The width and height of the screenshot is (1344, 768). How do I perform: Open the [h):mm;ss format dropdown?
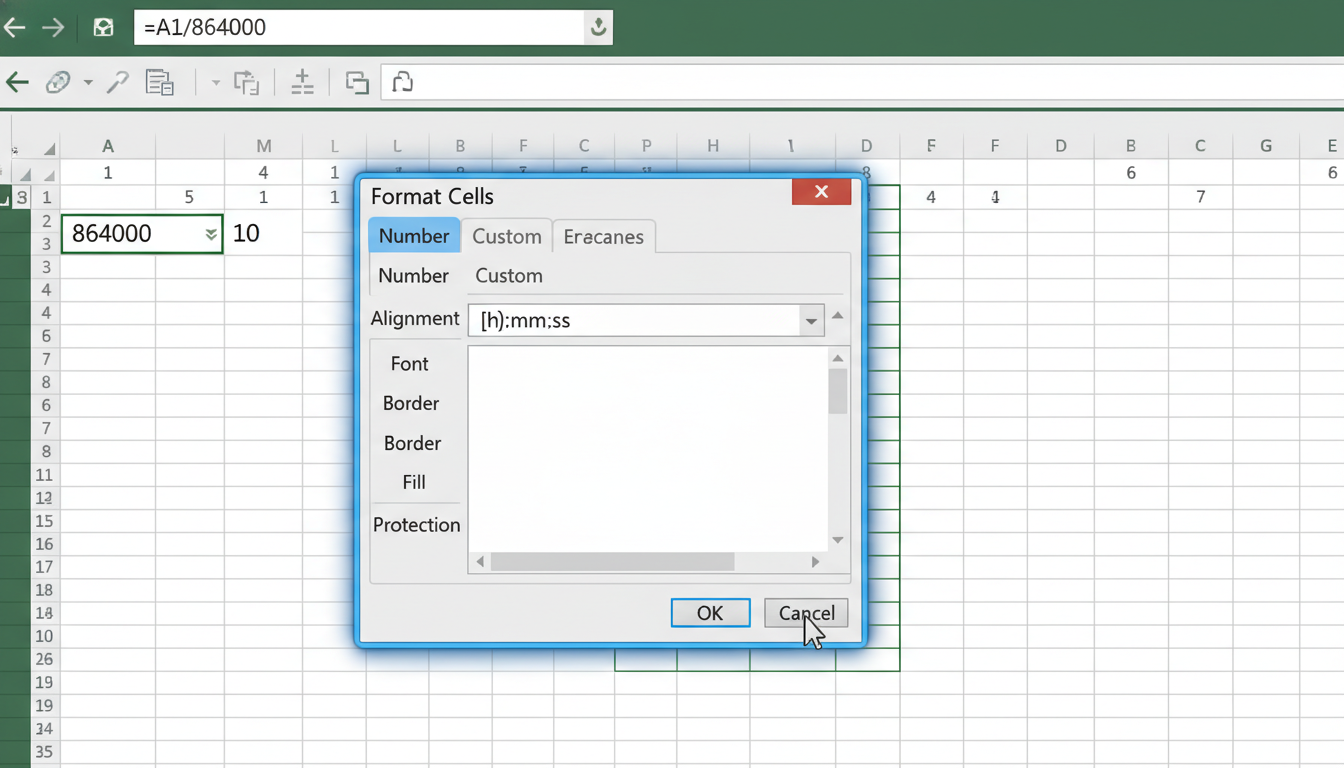coord(811,320)
